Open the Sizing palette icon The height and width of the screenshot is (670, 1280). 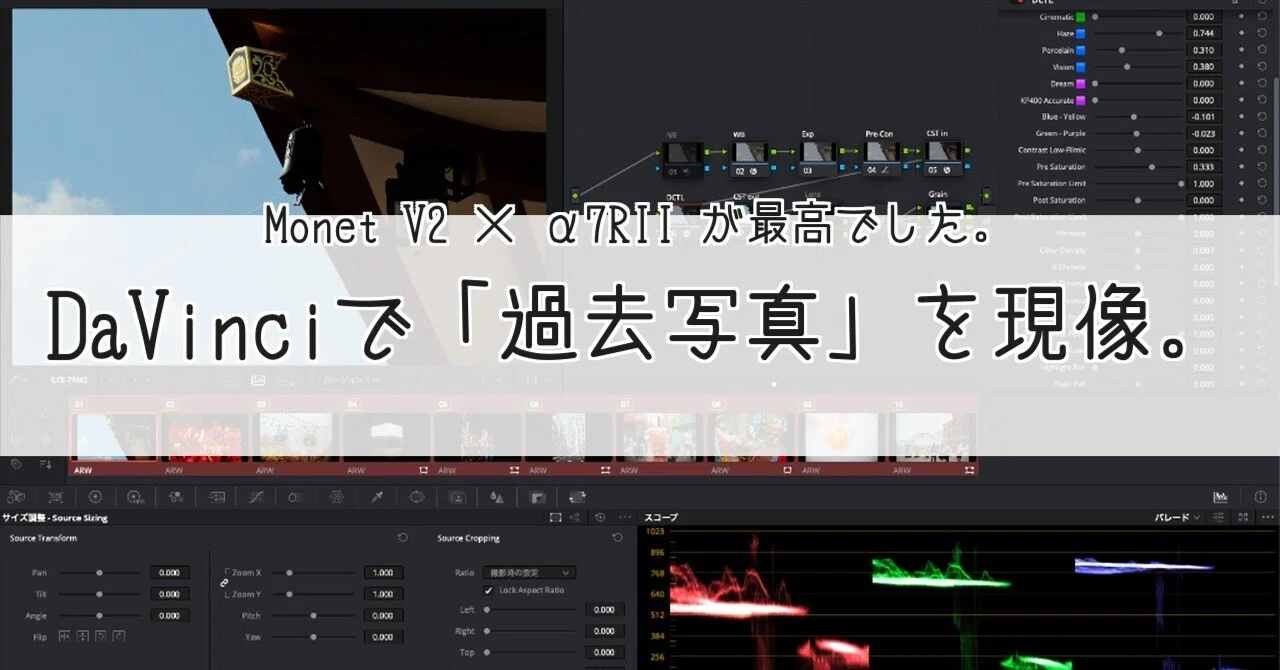point(577,496)
